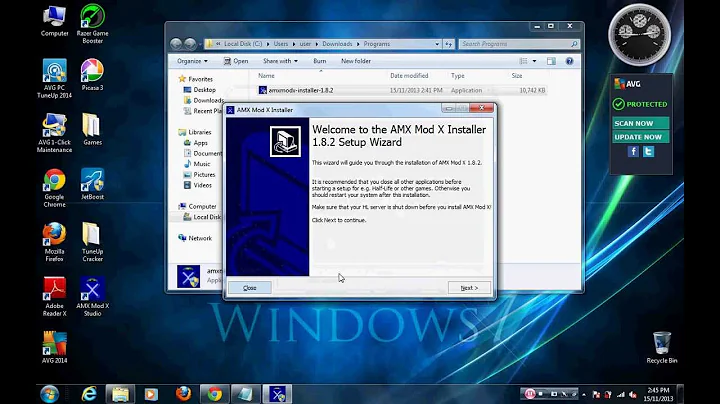
Task: Click the AVG gadget Facebook icon
Action: (x=633, y=151)
